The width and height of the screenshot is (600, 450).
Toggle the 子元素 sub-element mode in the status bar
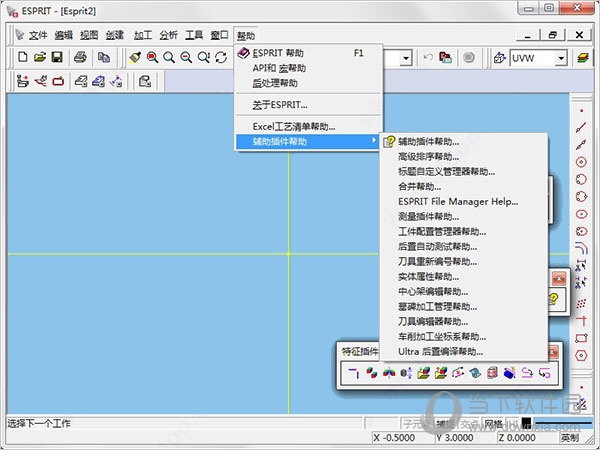(x=417, y=424)
